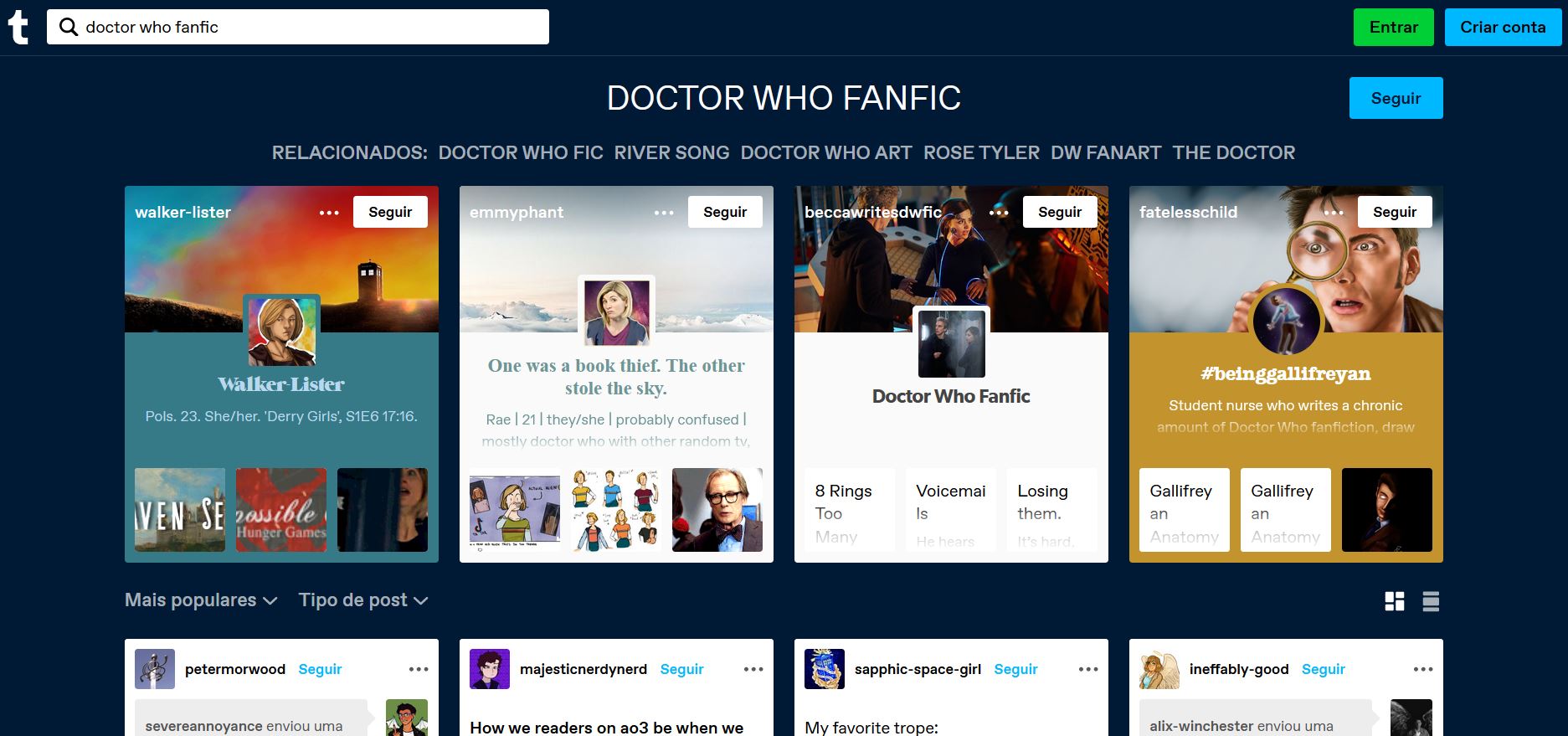This screenshot has height=736, width=1568.
Task: Select related tag THE DOCTOR
Action: coord(1234,152)
